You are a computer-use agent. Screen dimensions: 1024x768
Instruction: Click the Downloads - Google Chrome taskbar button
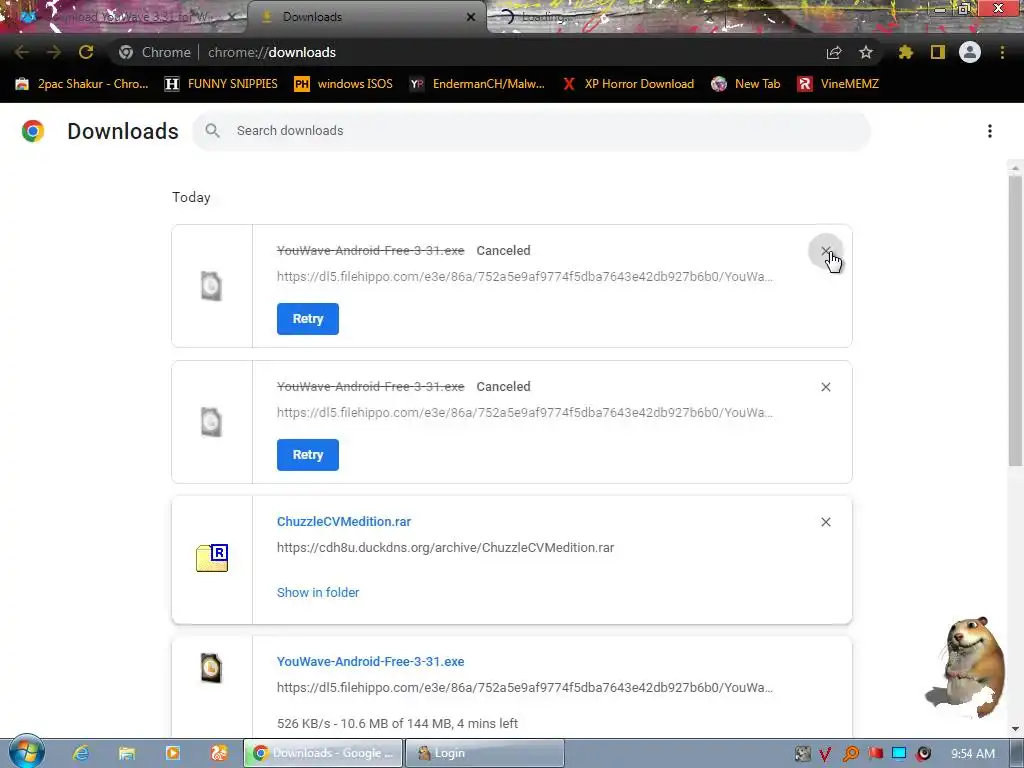323,753
